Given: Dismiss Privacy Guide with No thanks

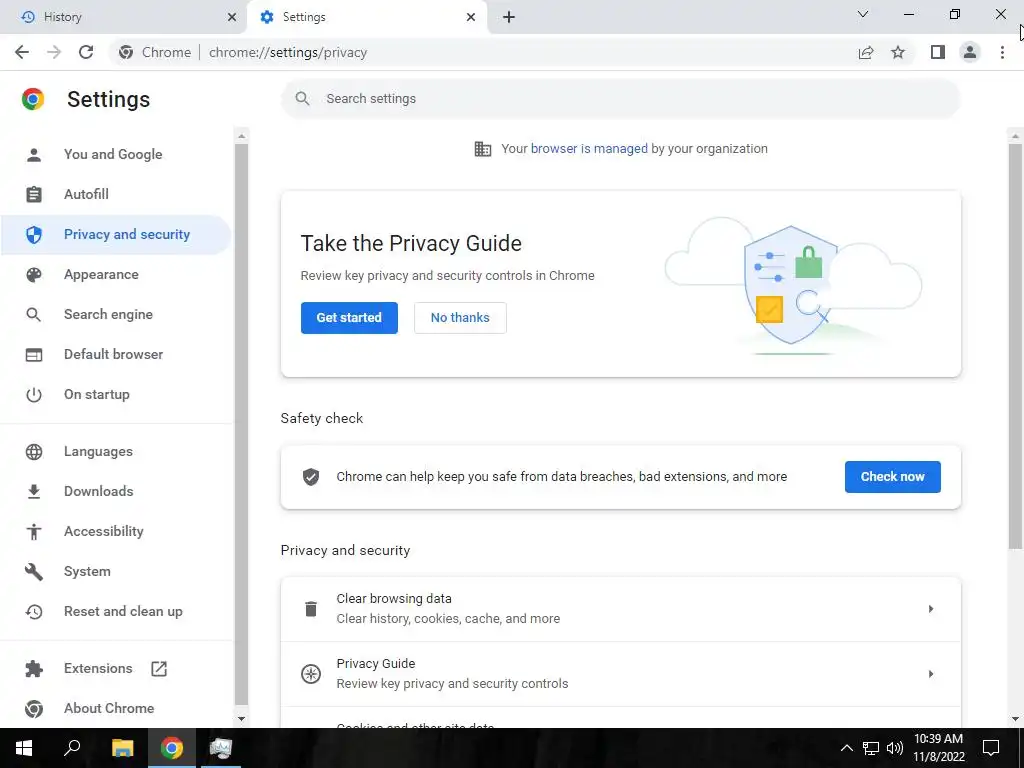Looking at the screenshot, I should 460,318.
